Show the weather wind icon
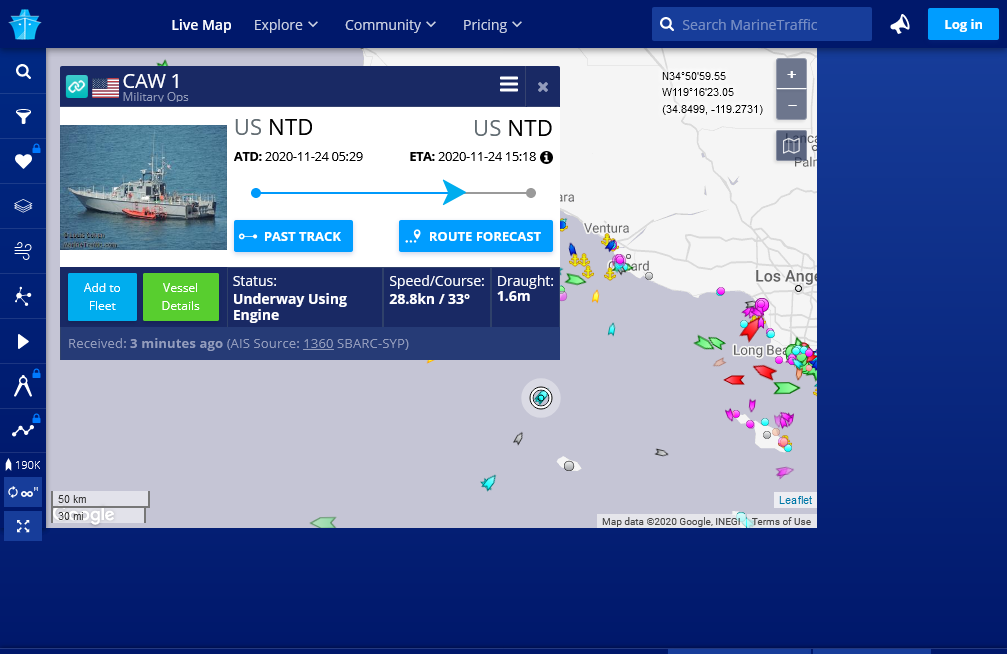Viewport: 1007px width, 654px height. 23,251
